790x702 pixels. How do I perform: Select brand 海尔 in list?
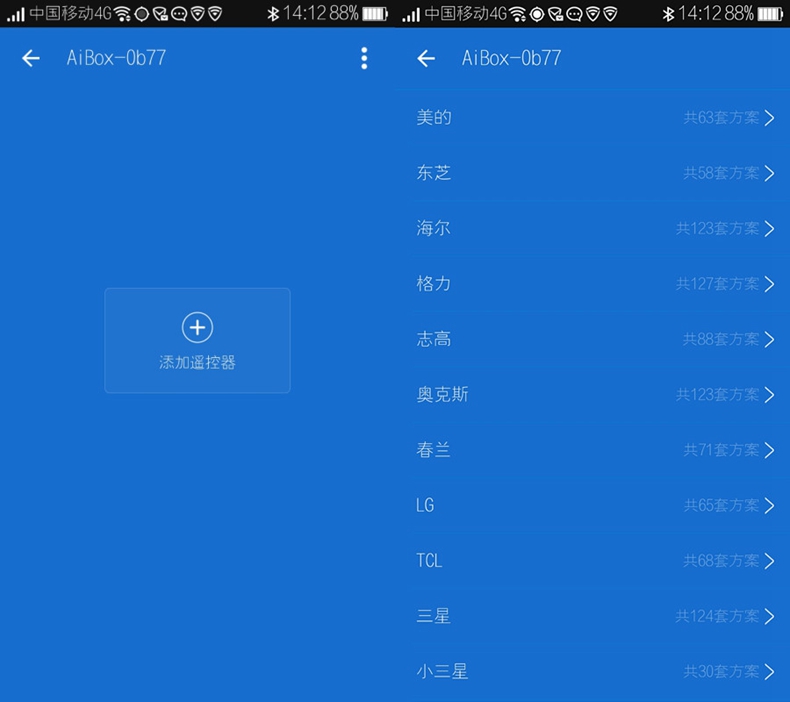coord(592,229)
